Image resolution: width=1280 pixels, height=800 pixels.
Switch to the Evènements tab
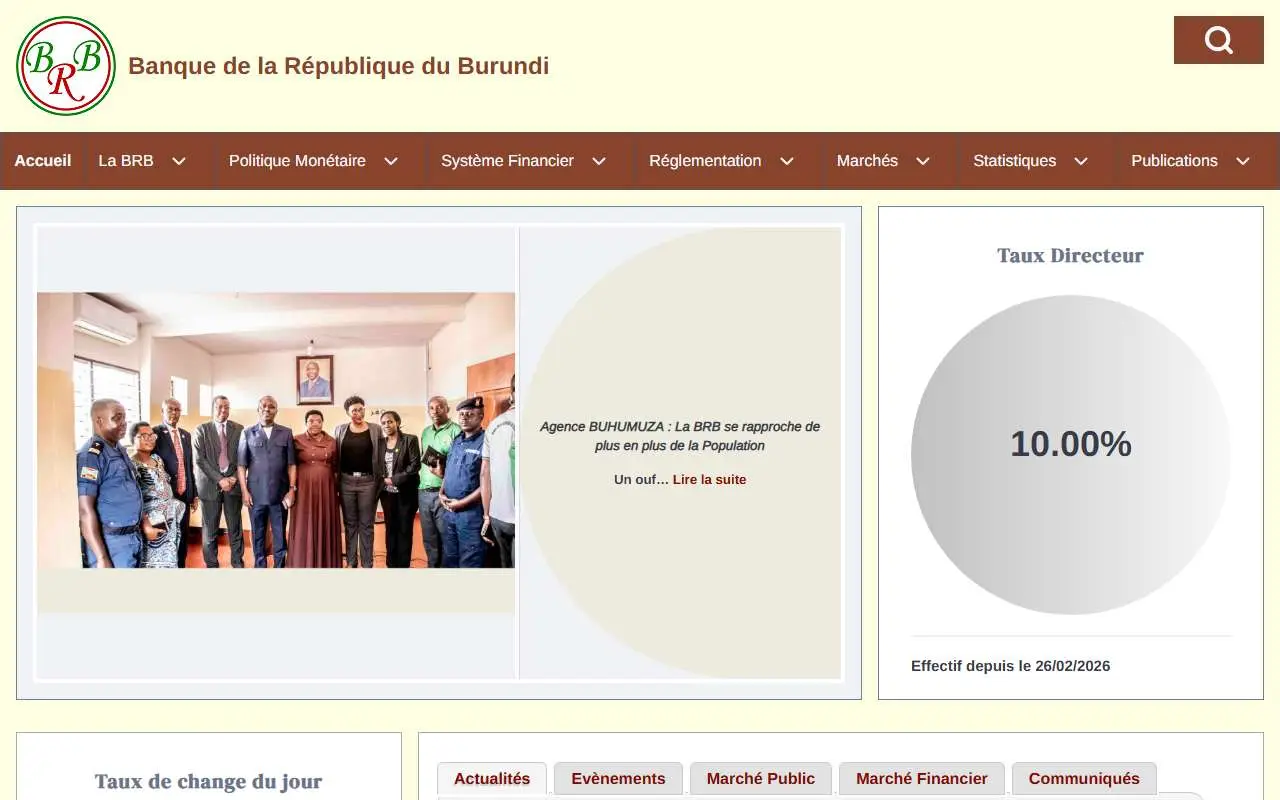618,779
